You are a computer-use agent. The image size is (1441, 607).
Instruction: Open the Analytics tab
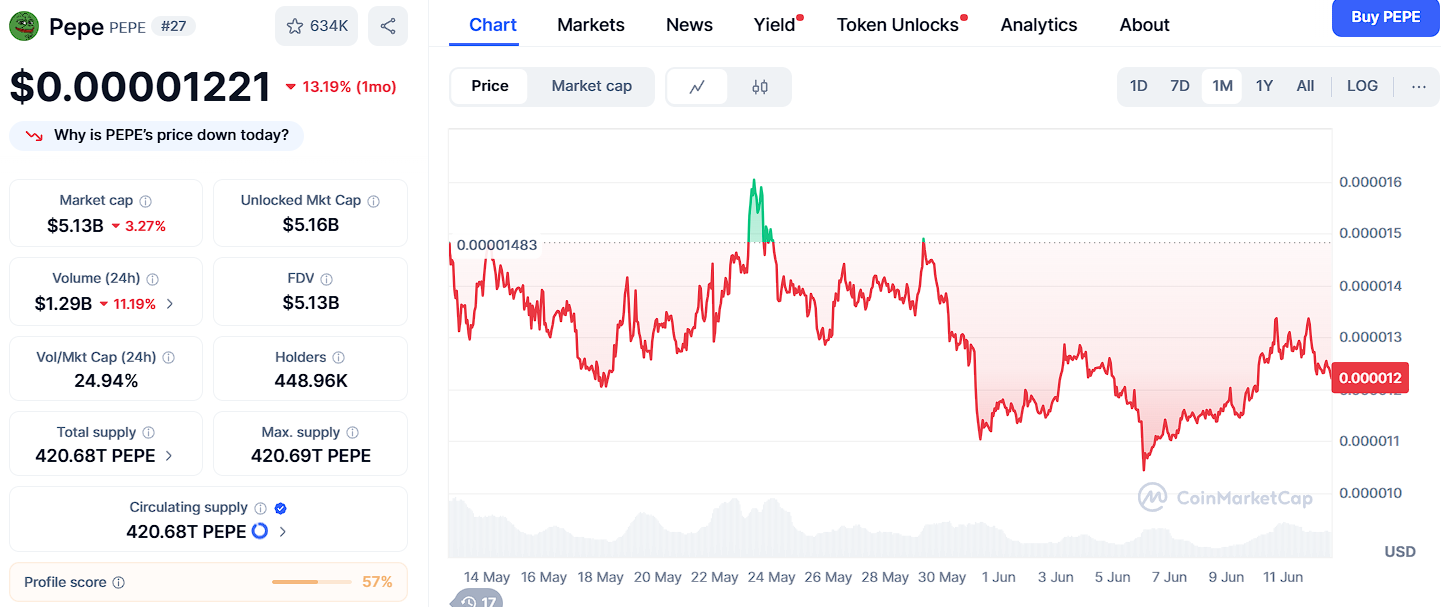[x=1039, y=25]
